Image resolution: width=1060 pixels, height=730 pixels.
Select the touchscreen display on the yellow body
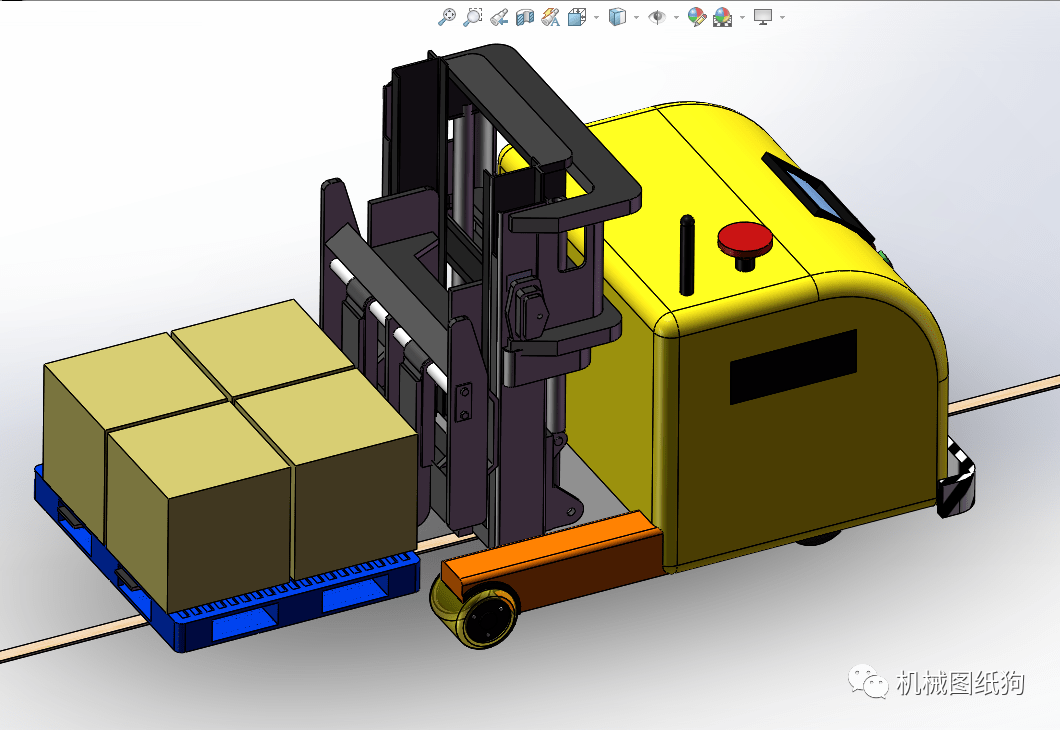click(812, 189)
